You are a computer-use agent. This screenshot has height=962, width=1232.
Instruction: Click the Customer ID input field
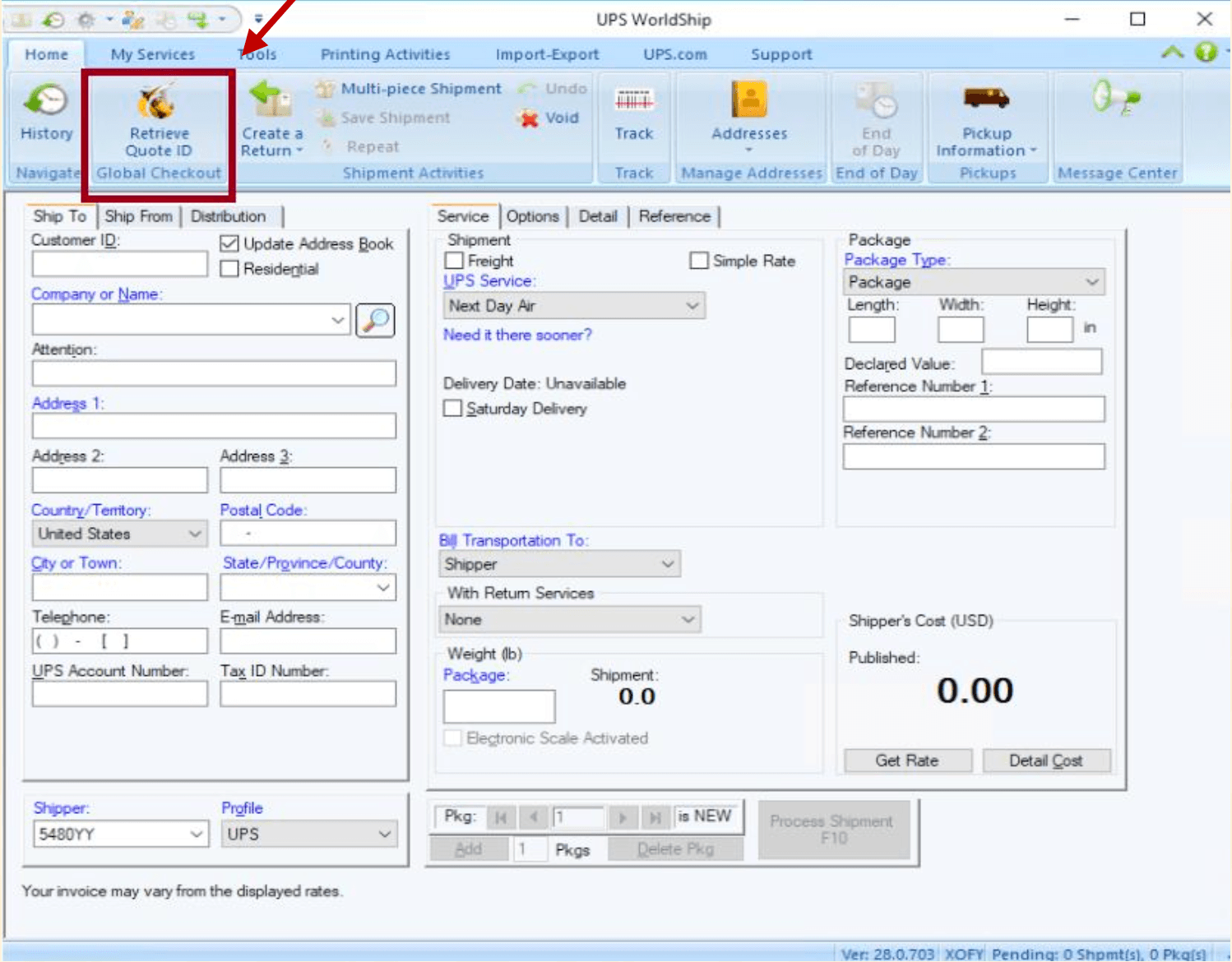[120, 264]
